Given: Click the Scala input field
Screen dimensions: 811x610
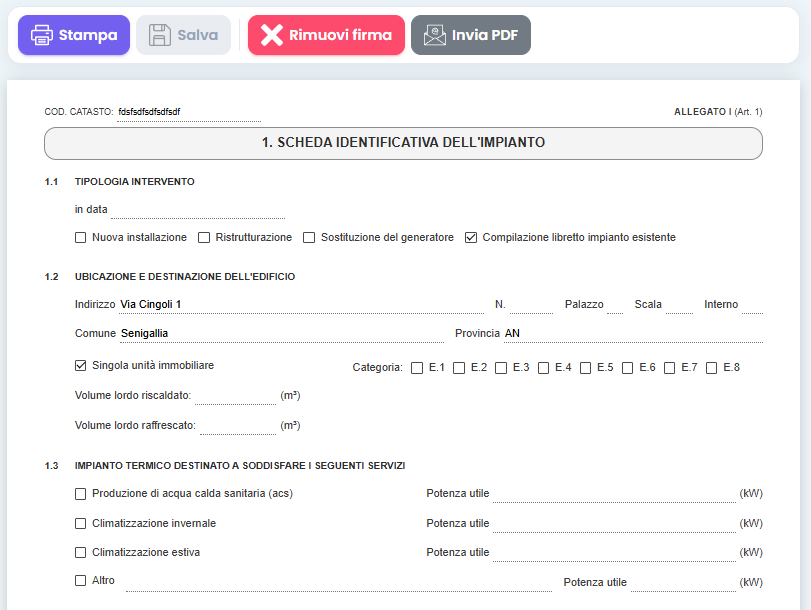Looking at the screenshot, I should [679, 305].
